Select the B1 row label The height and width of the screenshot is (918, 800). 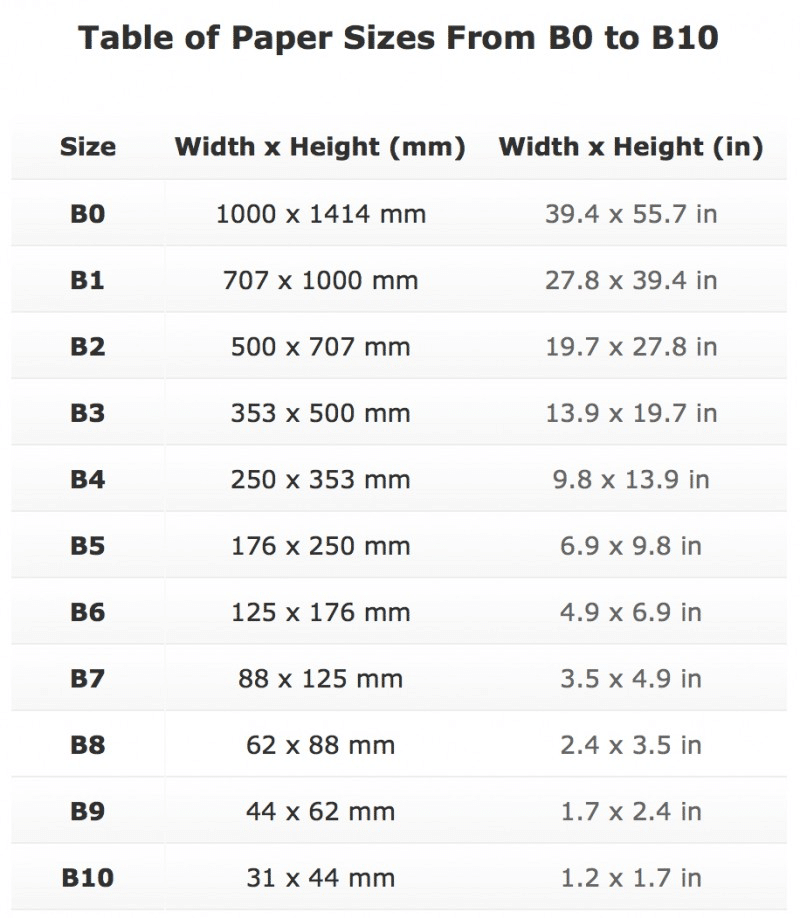pyautogui.click(x=88, y=280)
